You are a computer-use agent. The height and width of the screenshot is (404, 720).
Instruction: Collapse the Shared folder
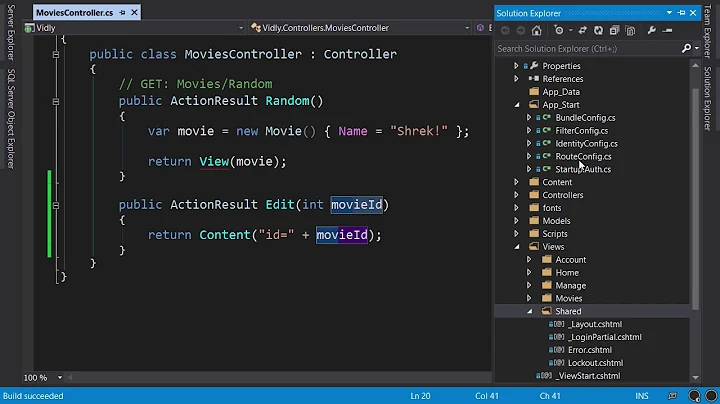[x=530, y=311]
